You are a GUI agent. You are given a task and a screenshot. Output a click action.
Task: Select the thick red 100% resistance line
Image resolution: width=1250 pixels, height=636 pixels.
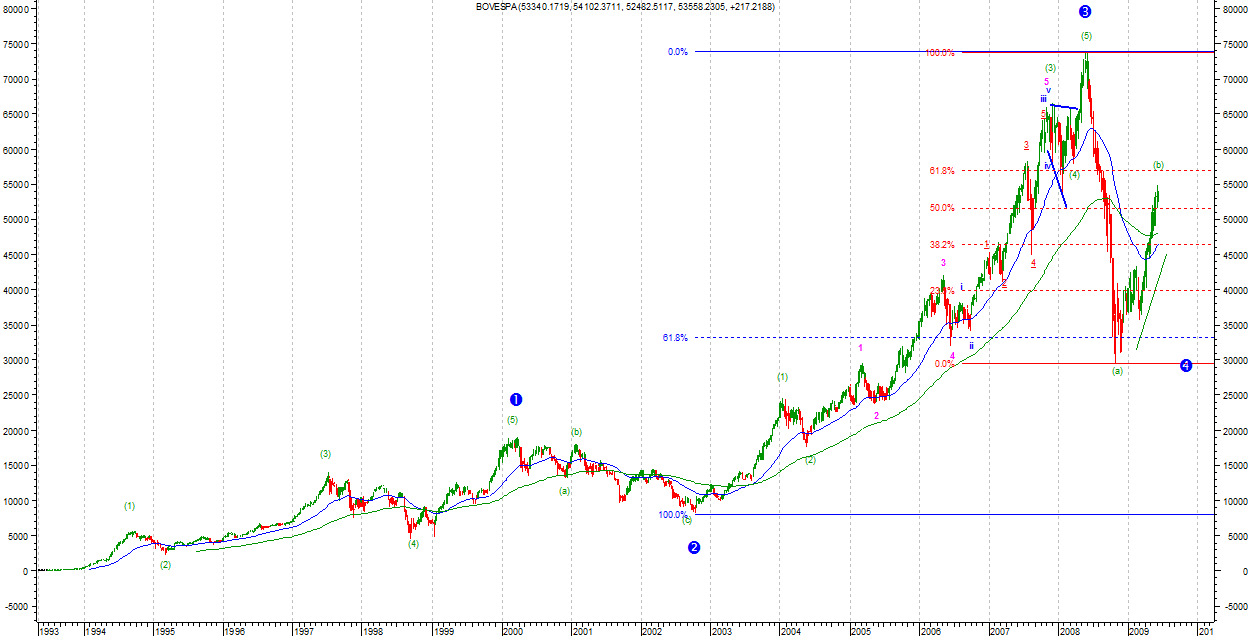coord(1086,52)
